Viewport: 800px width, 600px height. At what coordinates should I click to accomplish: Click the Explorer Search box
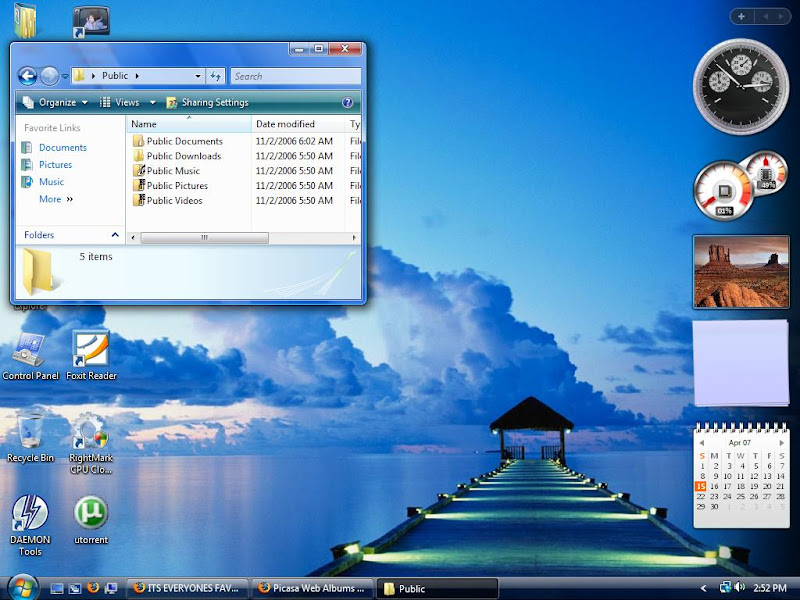coord(295,76)
